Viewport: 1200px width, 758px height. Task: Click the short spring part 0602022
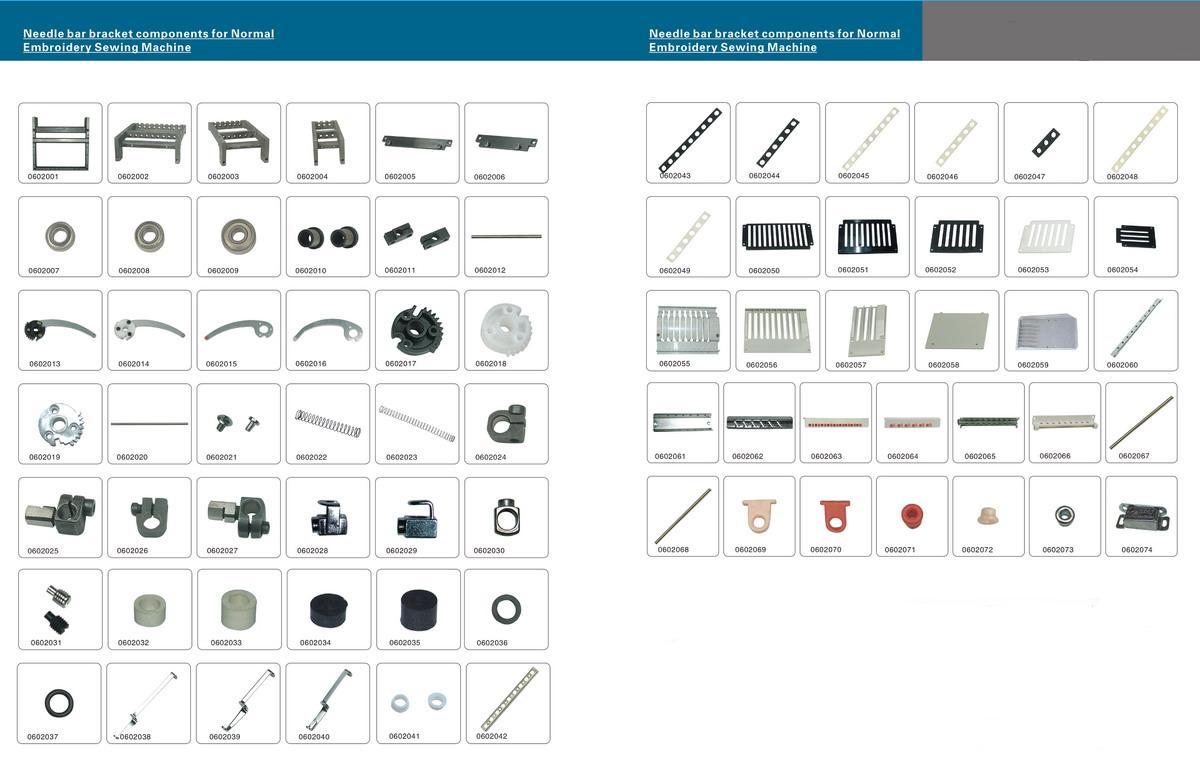[328, 423]
